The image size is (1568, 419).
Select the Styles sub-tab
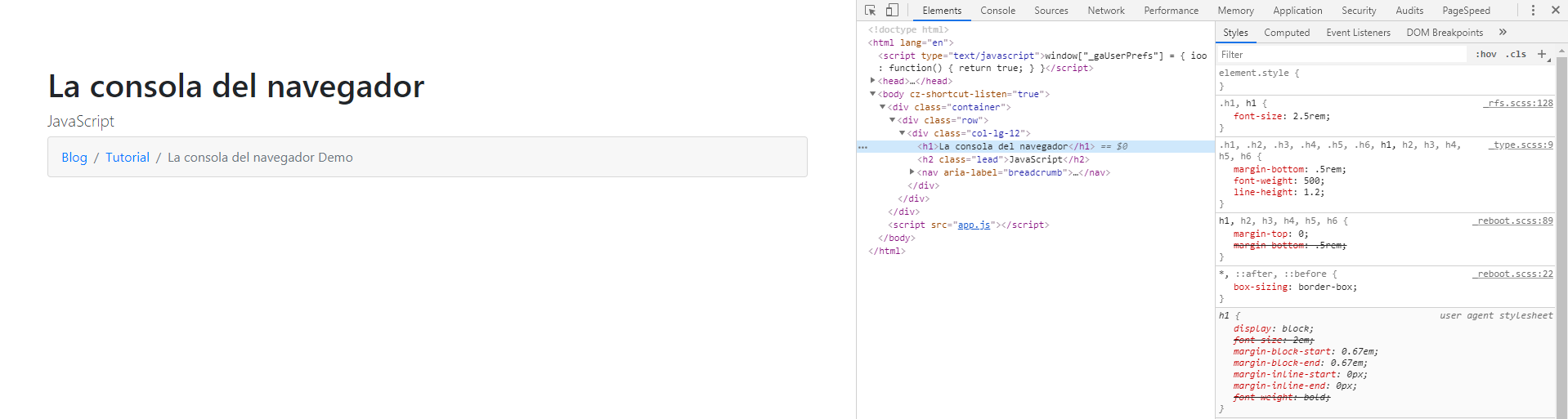point(1235,33)
